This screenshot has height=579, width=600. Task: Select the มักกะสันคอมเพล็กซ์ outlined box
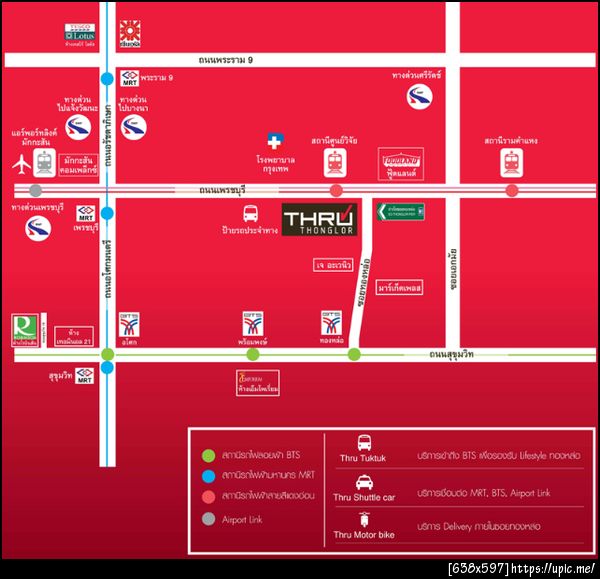click(x=78, y=165)
